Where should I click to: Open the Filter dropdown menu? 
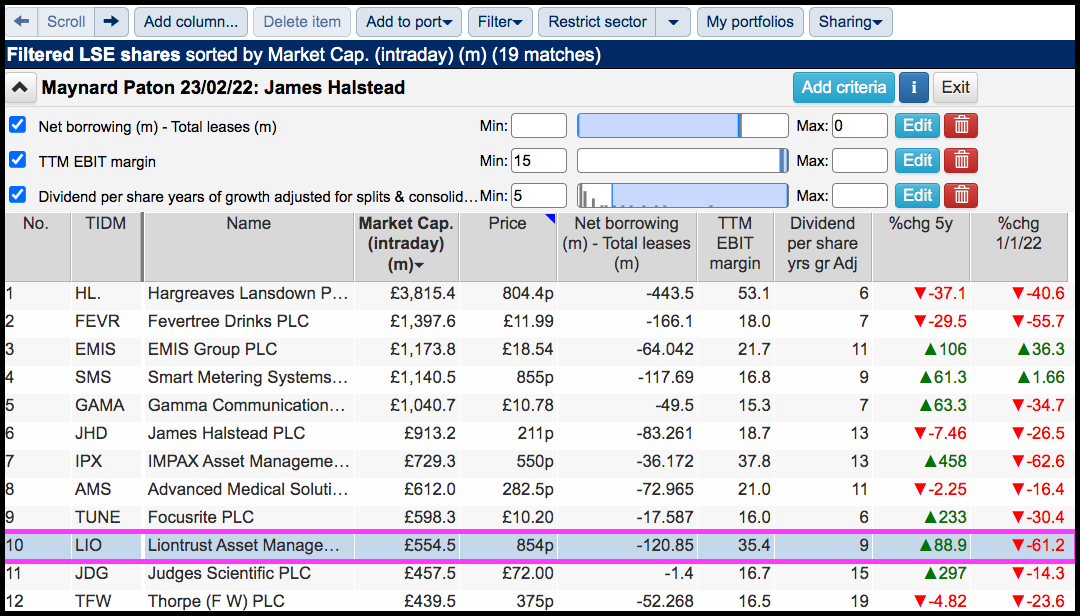pos(500,22)
